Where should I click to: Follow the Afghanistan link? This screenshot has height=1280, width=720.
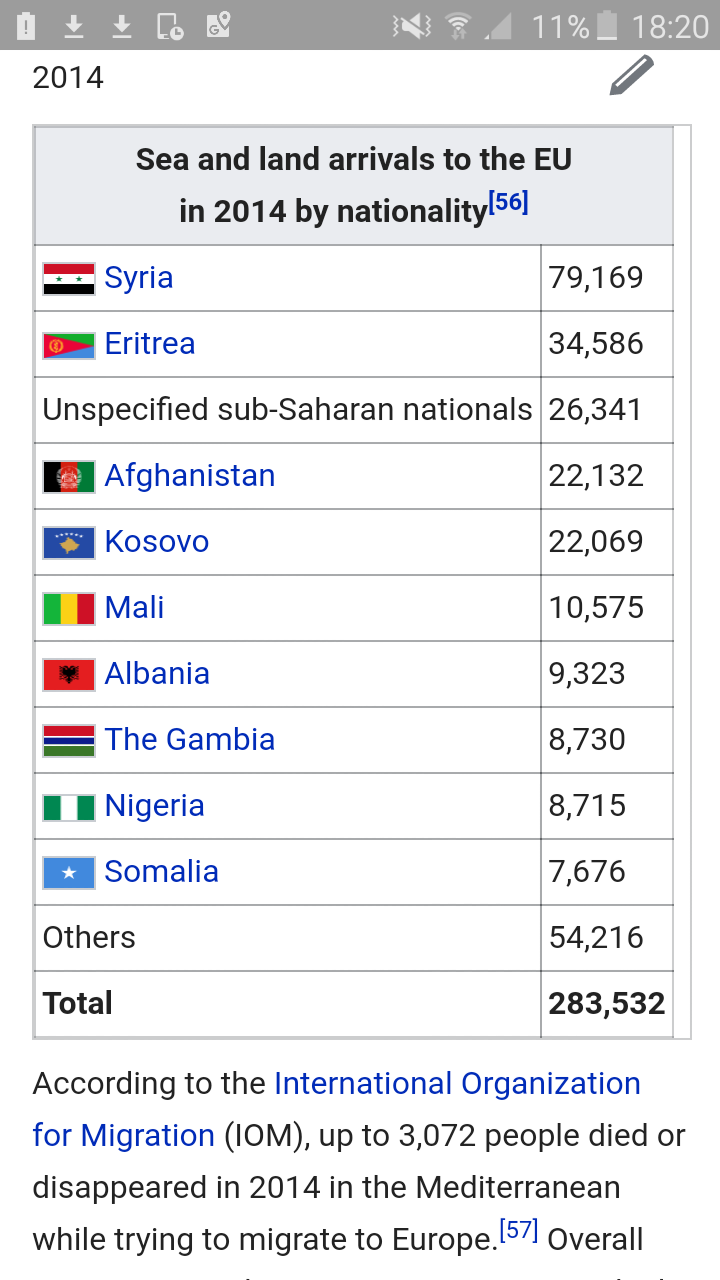pos(190,476)
